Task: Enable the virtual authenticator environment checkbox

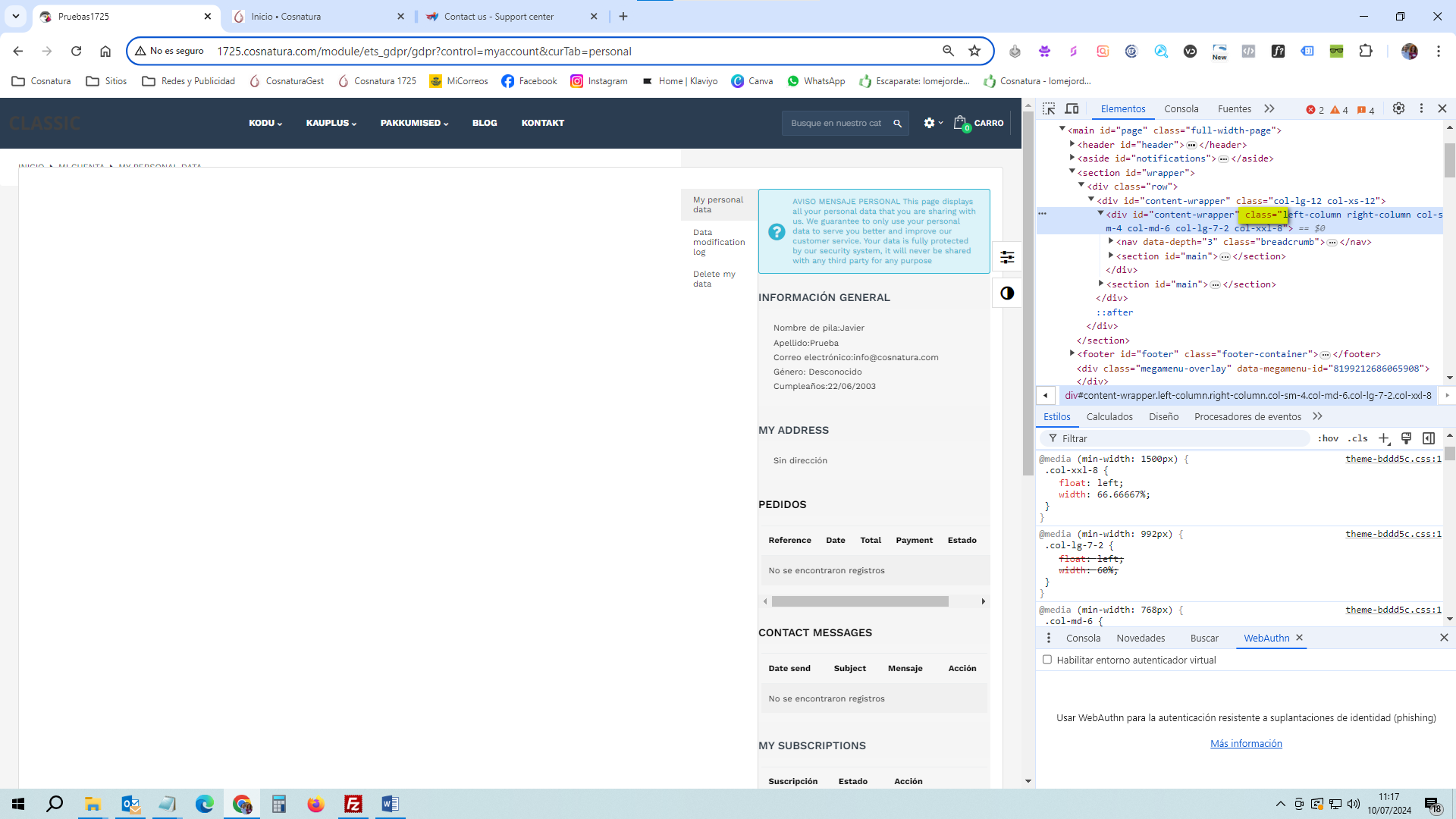Action: [1047, 660]
